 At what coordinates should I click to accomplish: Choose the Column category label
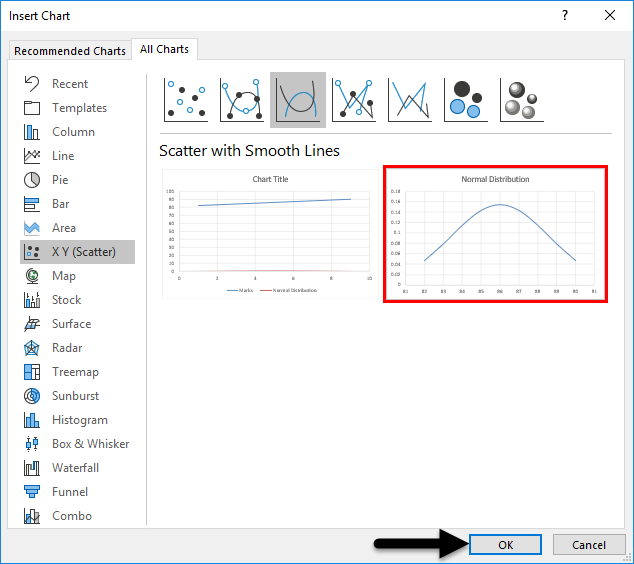73,132
